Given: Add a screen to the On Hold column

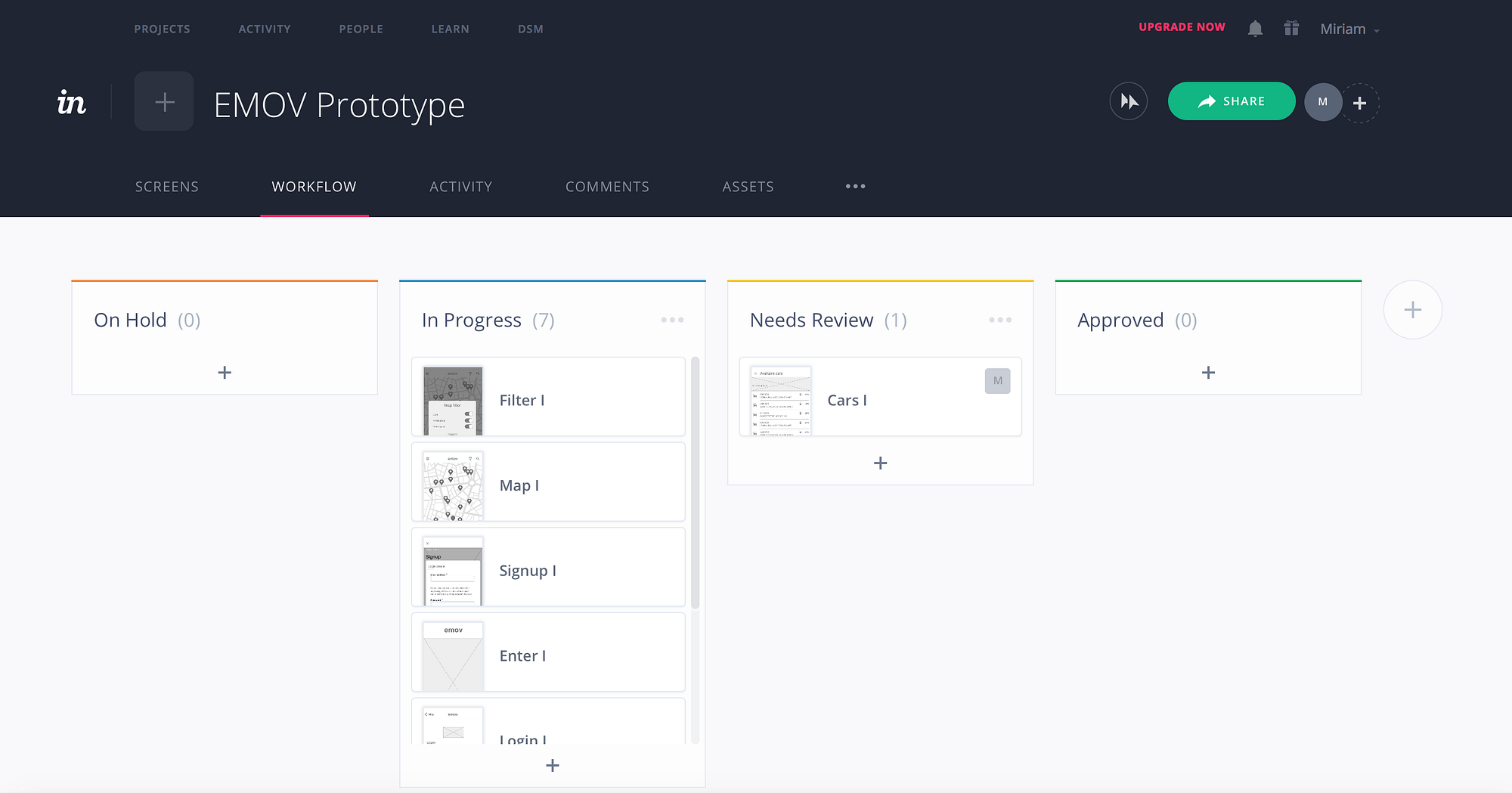Looking at the screenshot, I should coord(224,372).
